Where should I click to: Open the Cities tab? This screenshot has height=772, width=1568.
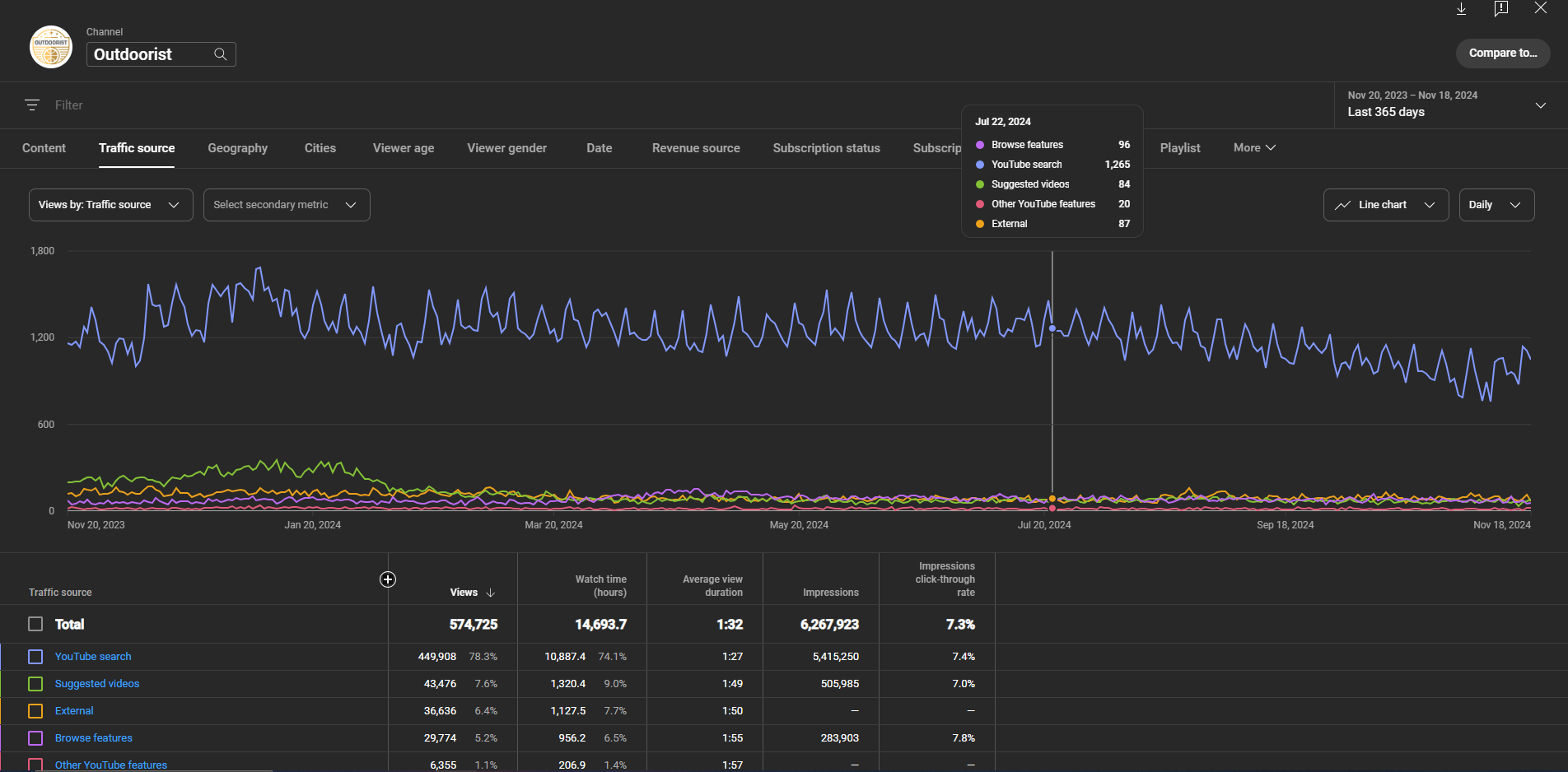coord(320,148)
